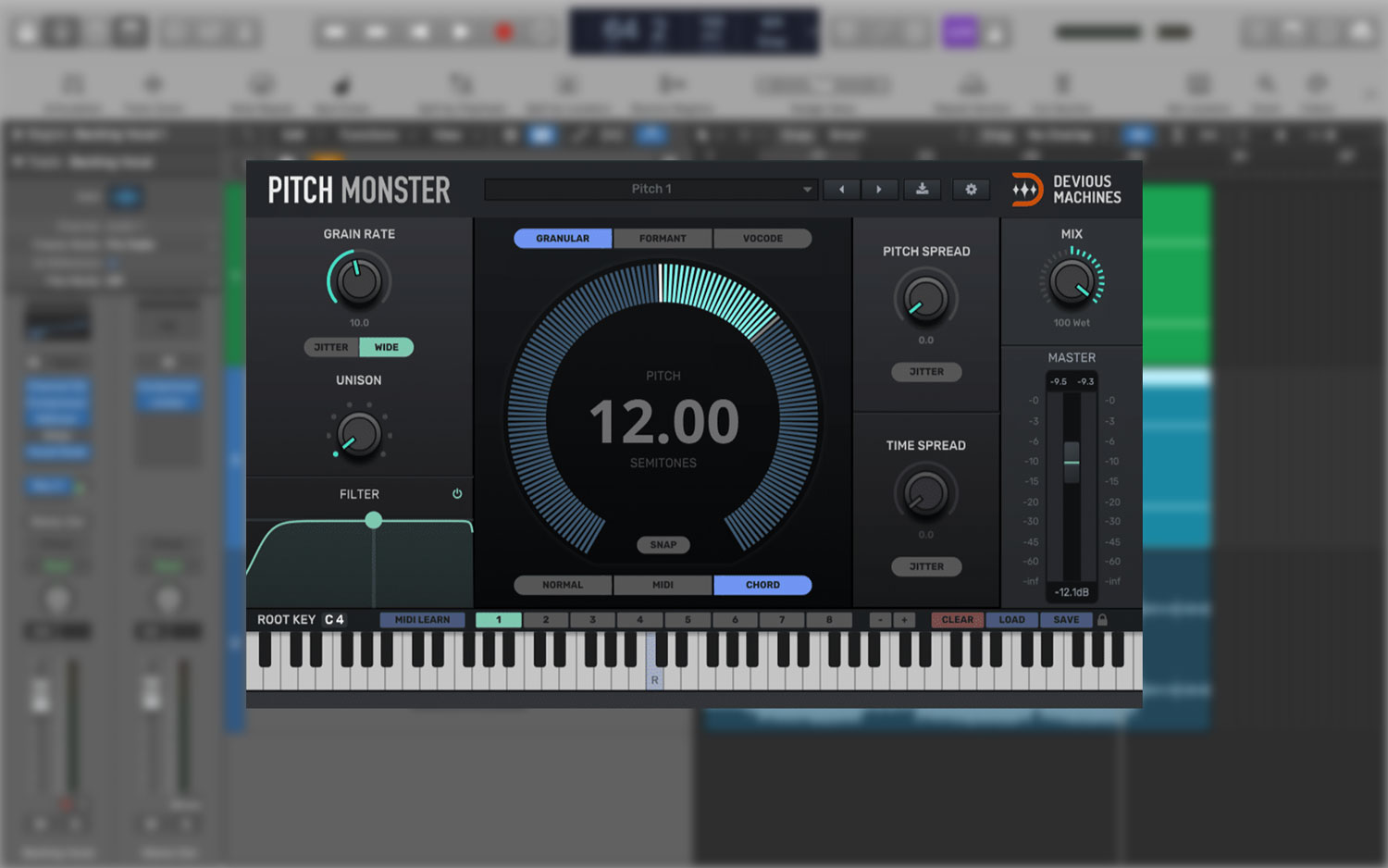This screenshot has width=1388, height=868.
Task: Select chord slot 6
Action: click(735, 620)
